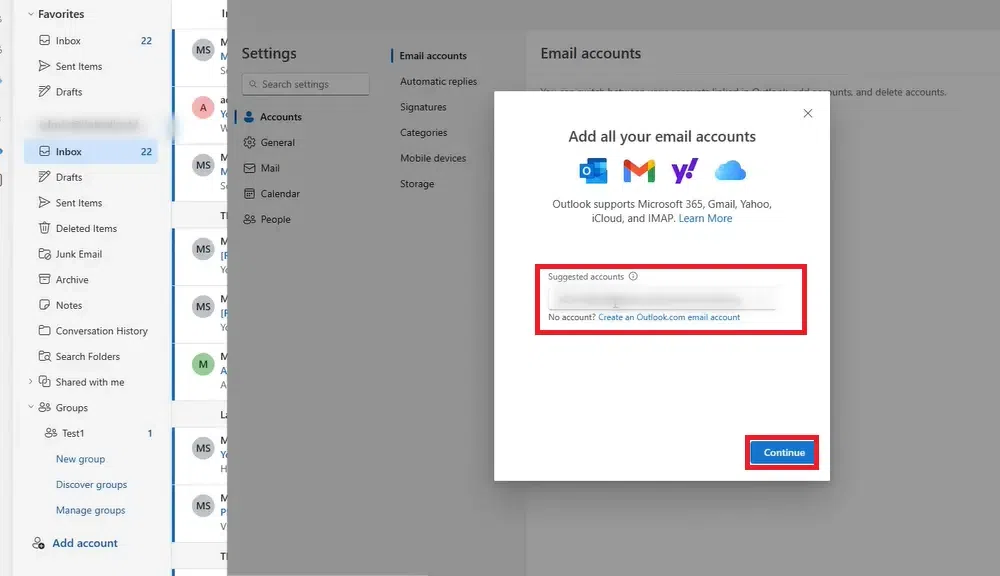Screen dimensions: 1000x576
Task: Open the Deleted Items folder
Action: (91, 228)
